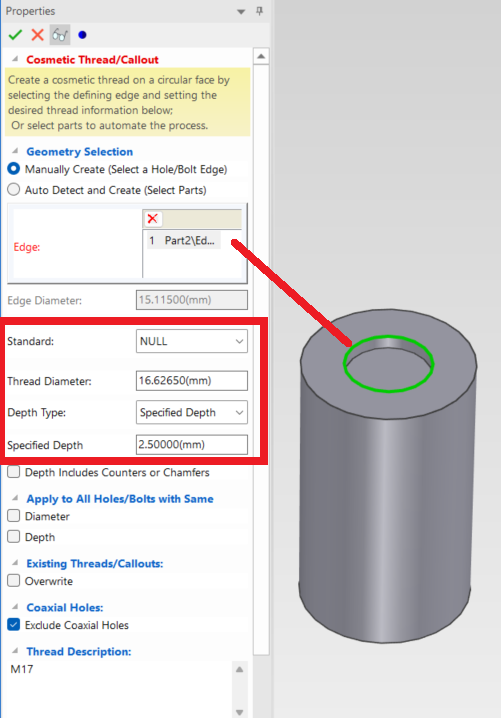Enable Depth Includes Counters or Chamfers

tap(14, 472)
